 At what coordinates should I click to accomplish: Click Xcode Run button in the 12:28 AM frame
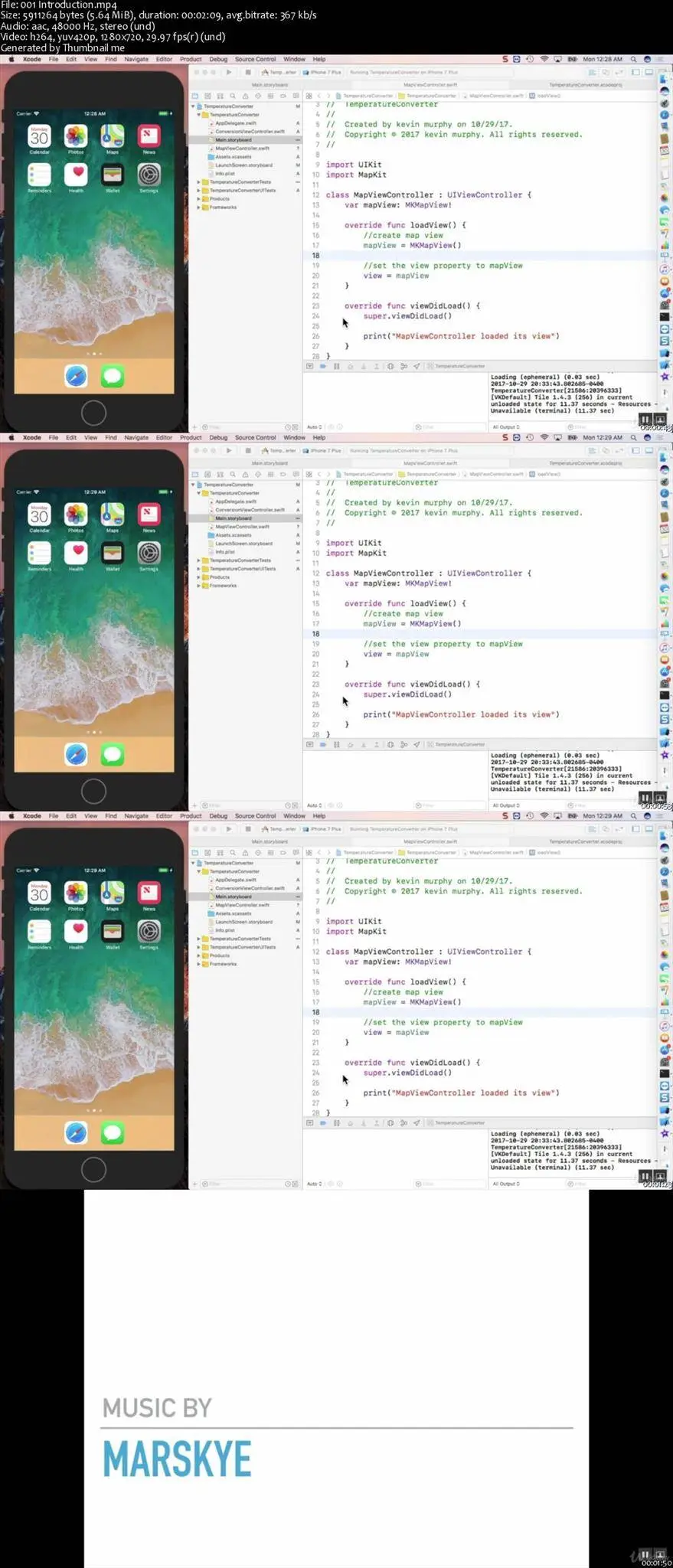[228, 72]
